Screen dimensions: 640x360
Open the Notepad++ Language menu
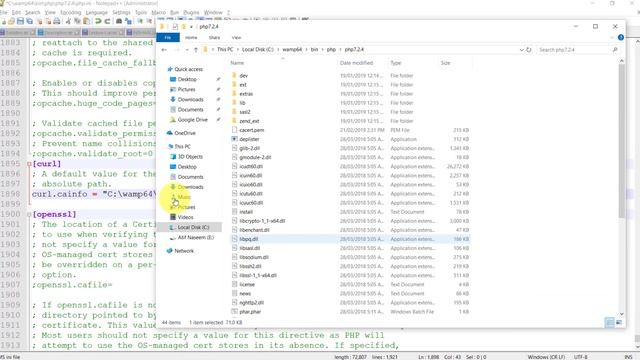click(x=96, y=13)
